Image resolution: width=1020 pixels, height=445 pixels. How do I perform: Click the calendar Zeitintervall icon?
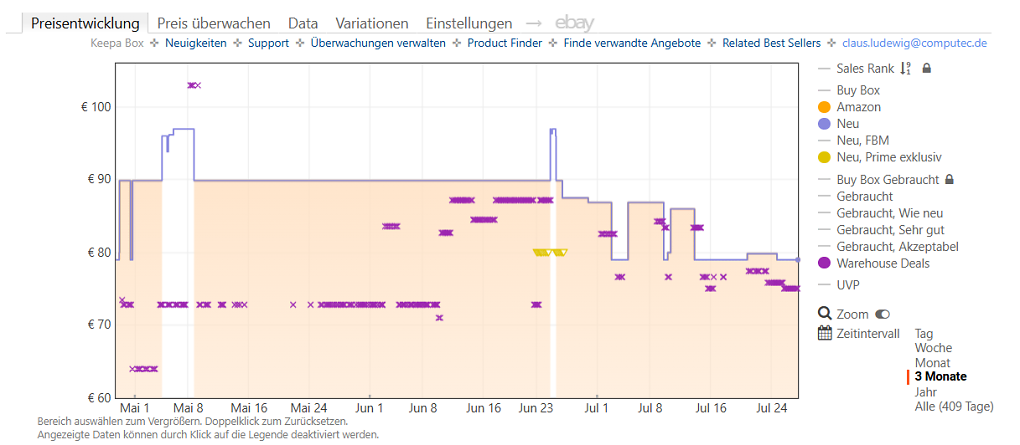[x=825, y=334]
